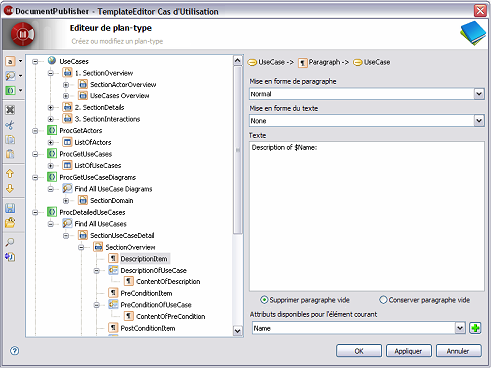Viewport: 491px width, 368px height.
Task: Click the help question mark icon
Action: (14, 351)
